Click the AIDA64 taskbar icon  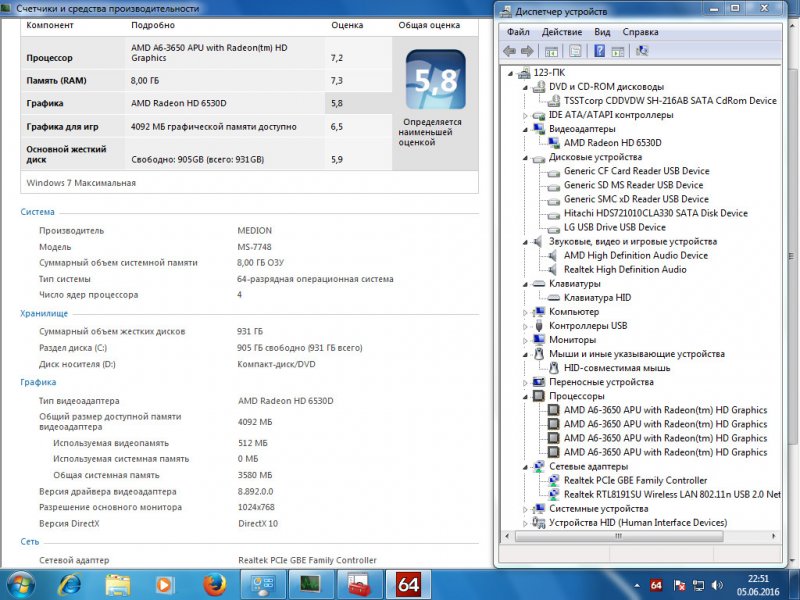pyautogui.click(x=407, y=583)
